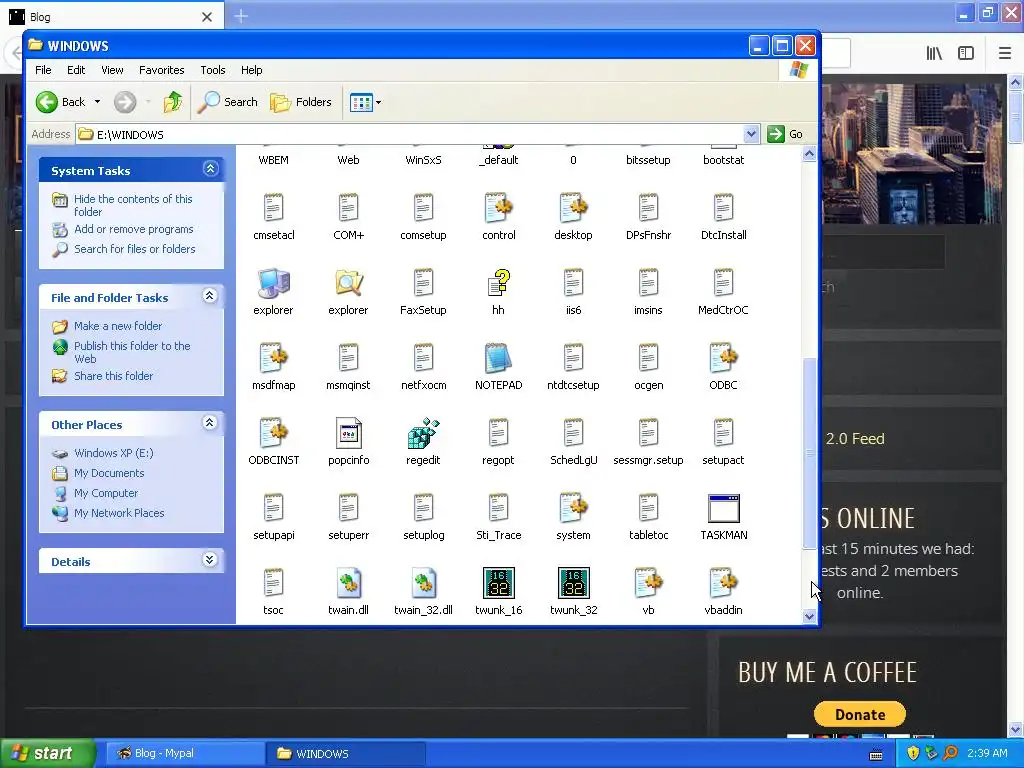Viewport: 1024px width, 768px height.
Task: Select the twunk_16 icon
Action: click(498, 583)
